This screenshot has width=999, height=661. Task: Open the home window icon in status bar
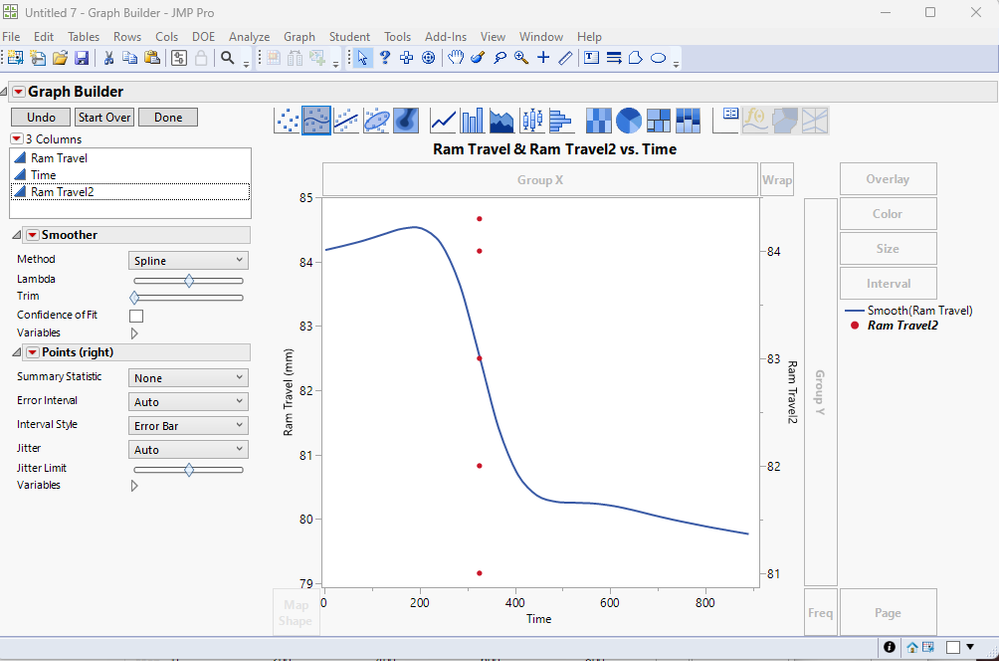(912, 648)
